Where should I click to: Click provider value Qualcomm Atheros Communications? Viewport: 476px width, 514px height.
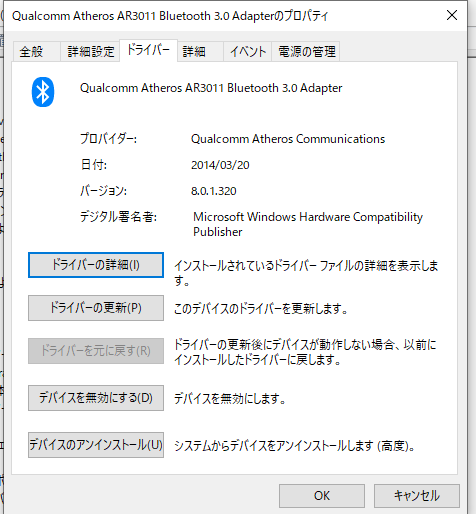pyautogui.click(x=288, y=139)
